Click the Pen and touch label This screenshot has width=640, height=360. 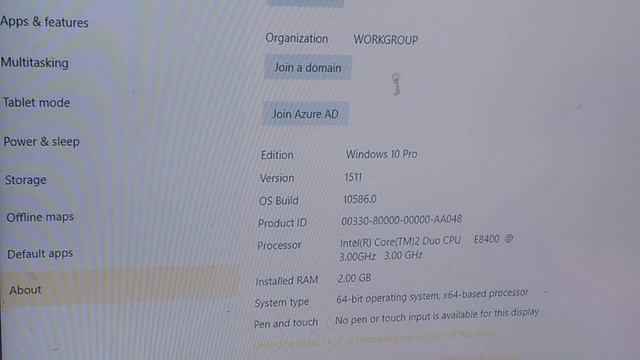(286, 323)
